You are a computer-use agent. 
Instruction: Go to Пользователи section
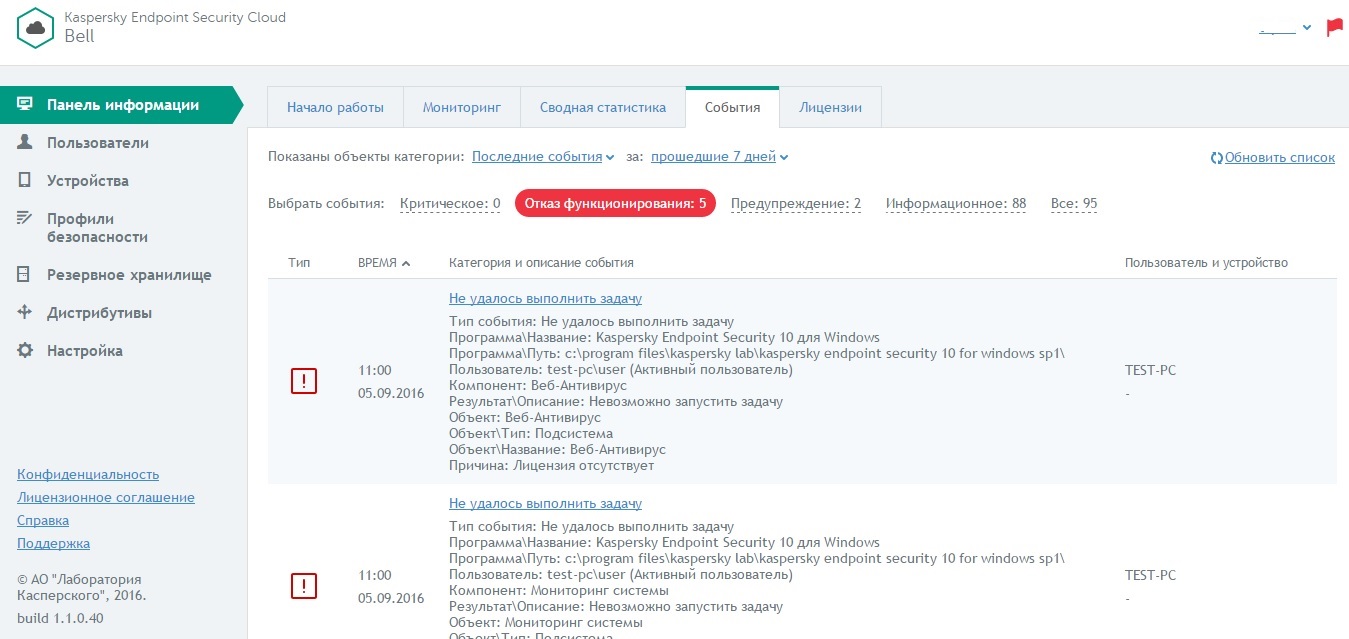pyautogui.click(x=98, y=143)
